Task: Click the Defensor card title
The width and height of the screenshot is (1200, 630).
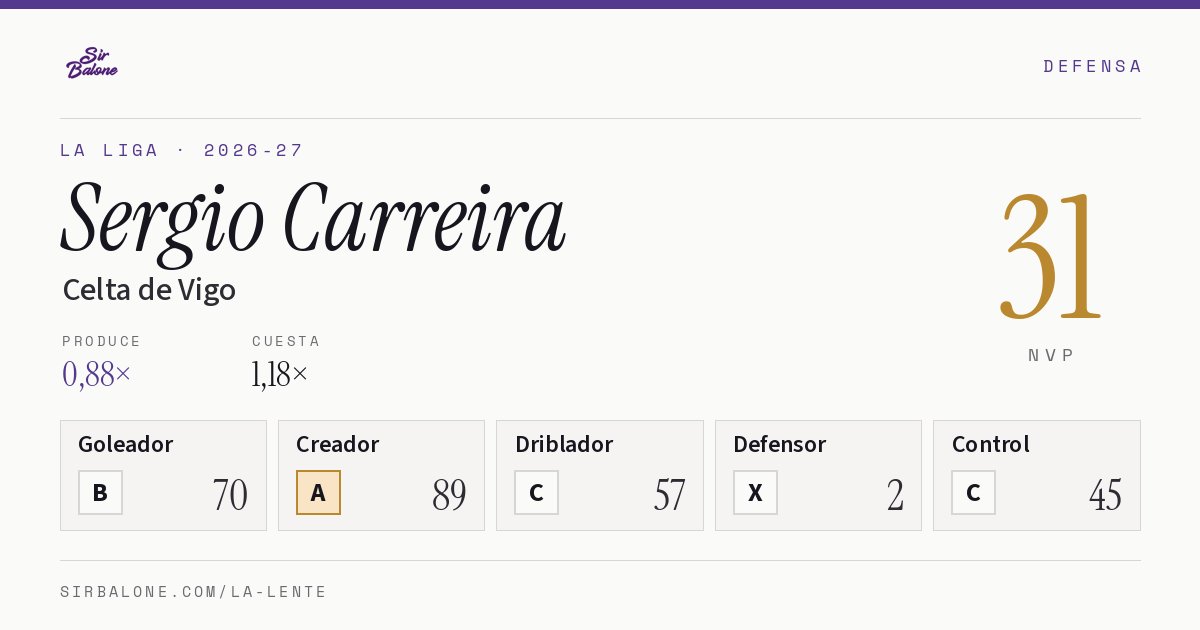Action: point(779,444)
